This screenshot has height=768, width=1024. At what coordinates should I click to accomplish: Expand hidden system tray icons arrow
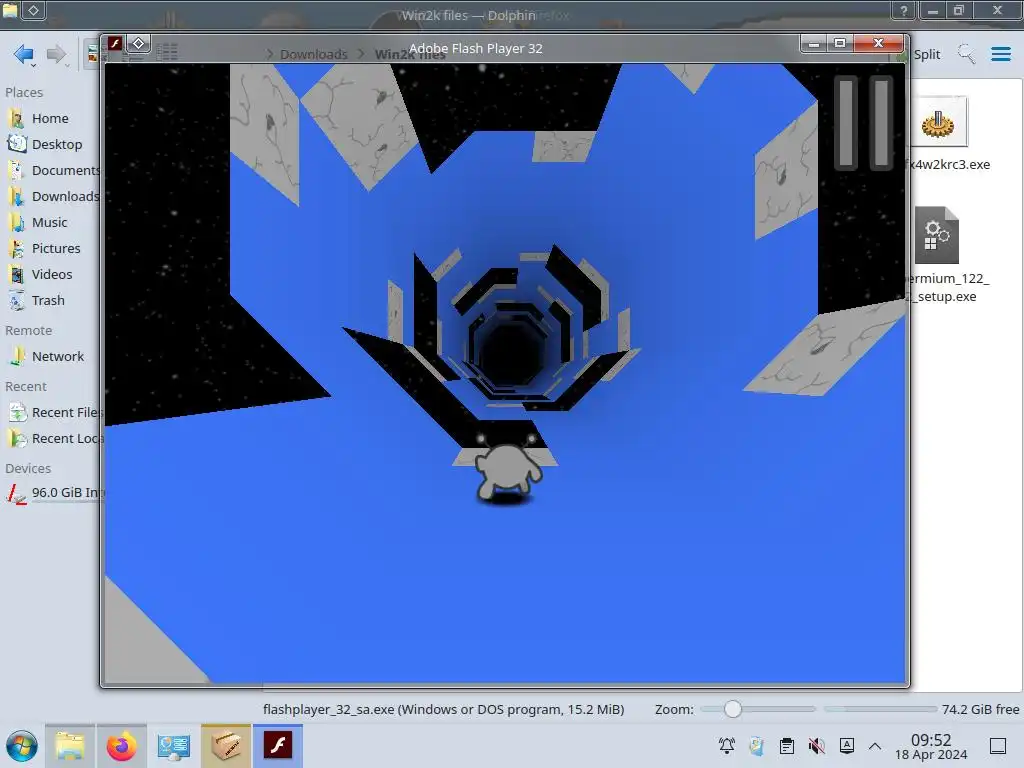[875, 746]
